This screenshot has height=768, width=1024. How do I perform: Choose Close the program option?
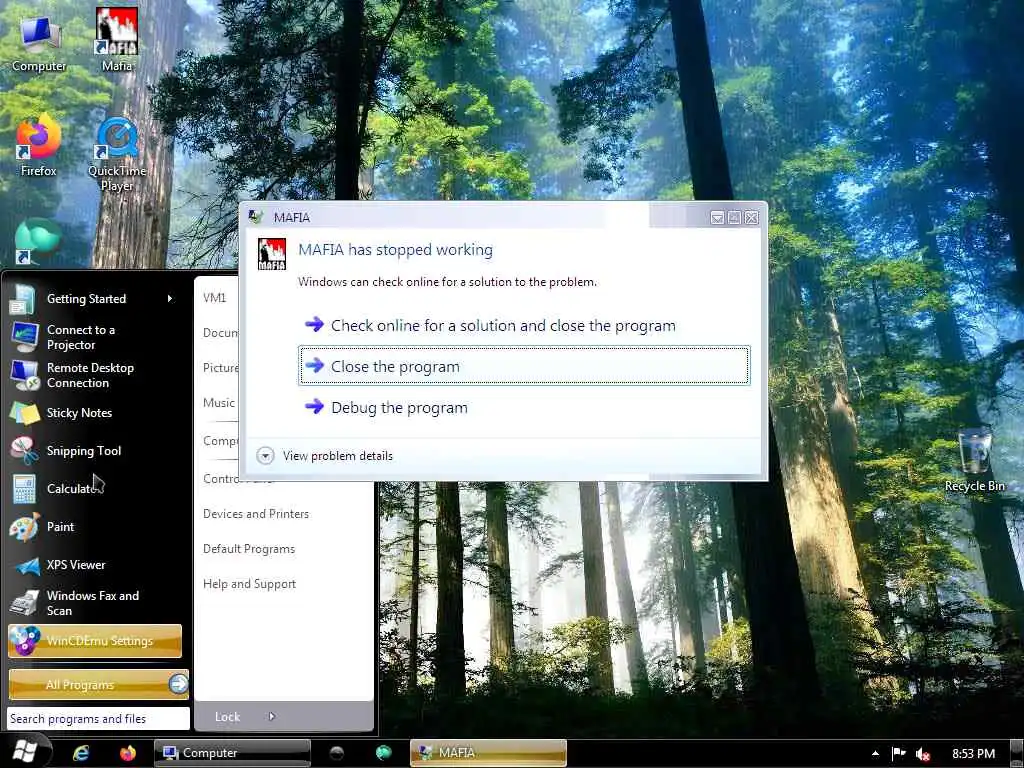524,366
